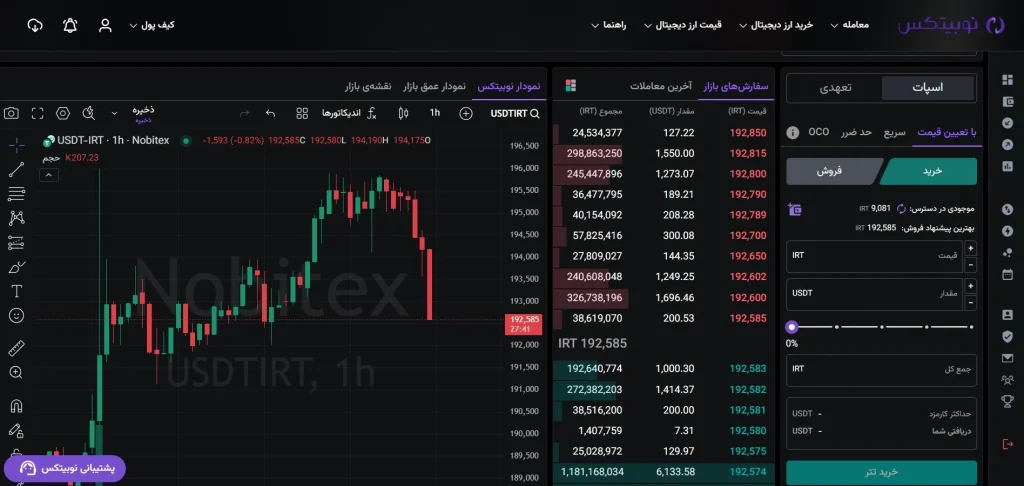Collapse the volume indicator legend
This screenshot has width=1024, height=486.
coord(49,174)
